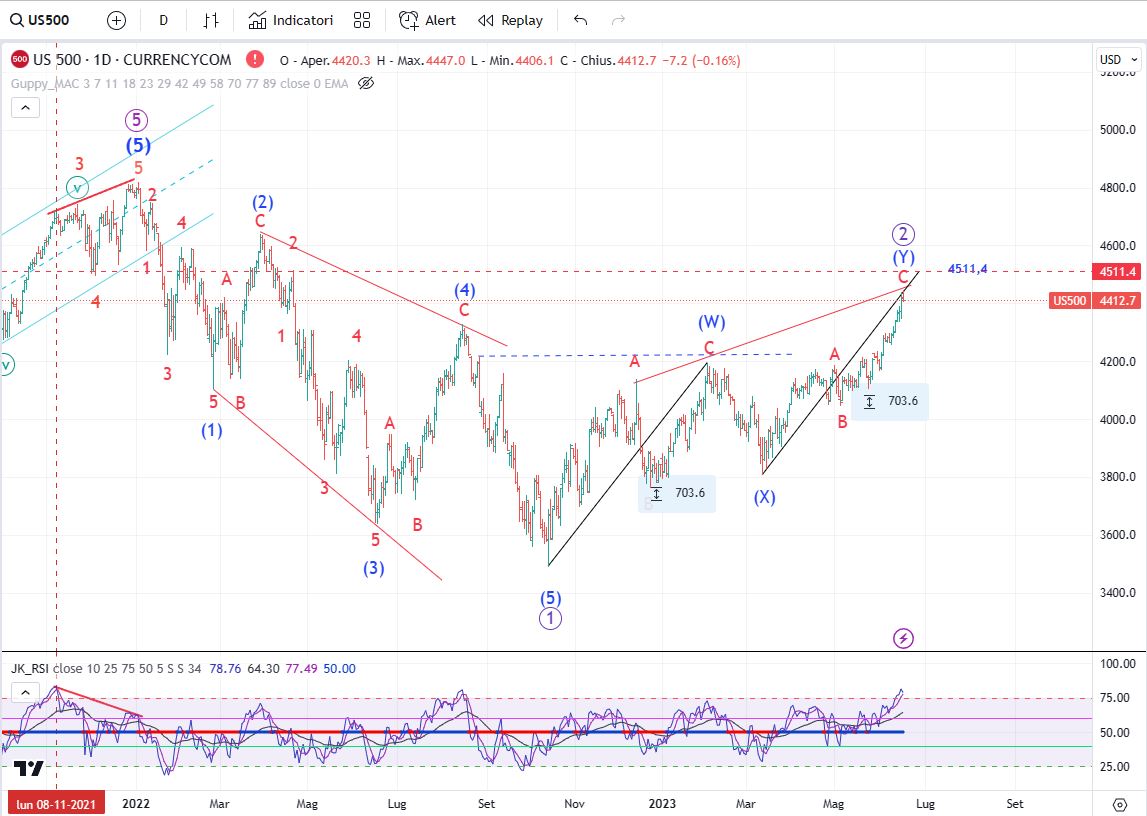The height and width of the screenshot is (816, 1147).
Task: Change the D timeframe interval
Action: tap(163, 20)
